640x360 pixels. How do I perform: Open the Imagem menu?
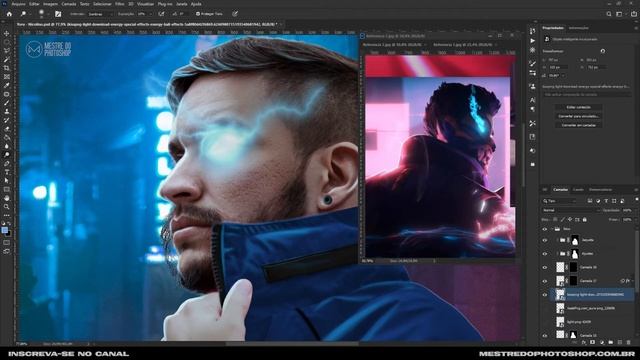[x=50, y=4]
